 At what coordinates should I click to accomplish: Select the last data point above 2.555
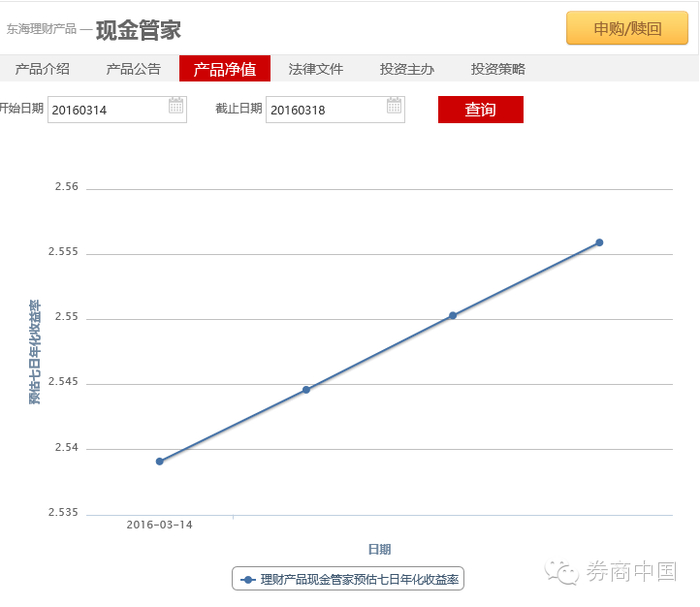tap(600, 242)
